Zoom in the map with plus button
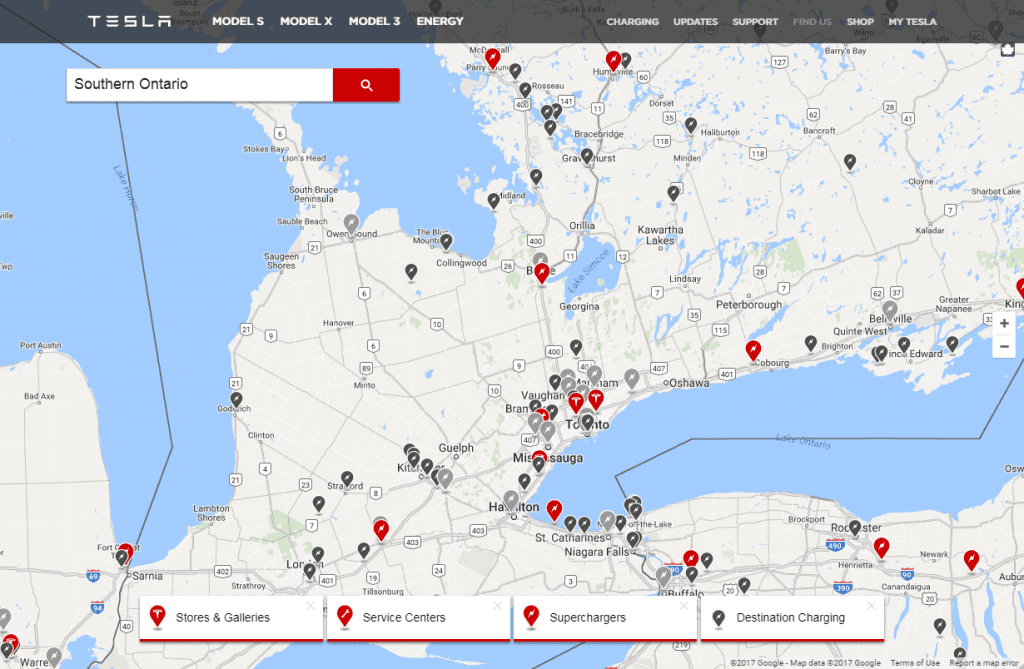The height and width of the screenshot is (669, 1024). (x=1004, y=323)
